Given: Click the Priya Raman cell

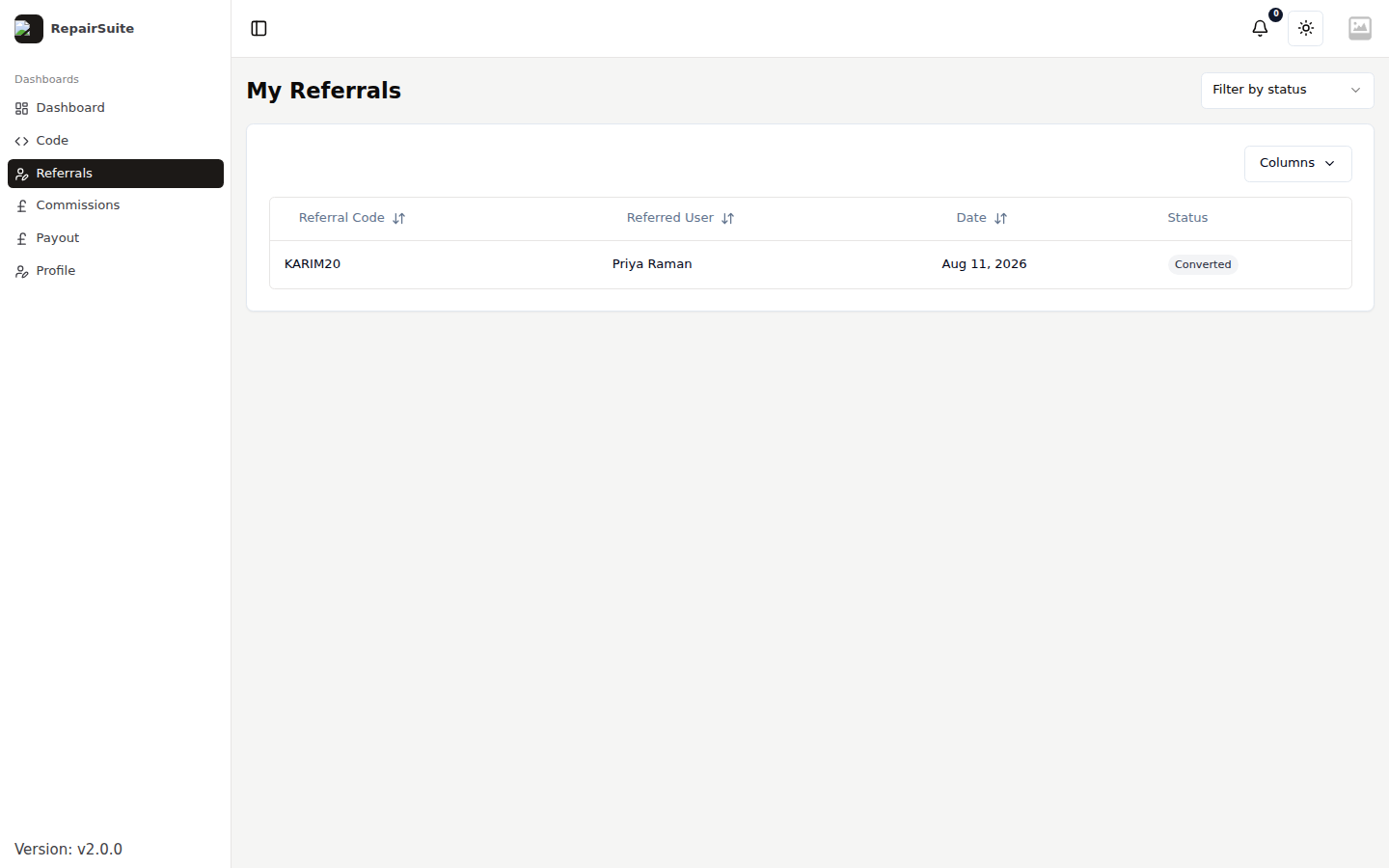Looking at the screenshot, I should (x=652, y=264).
